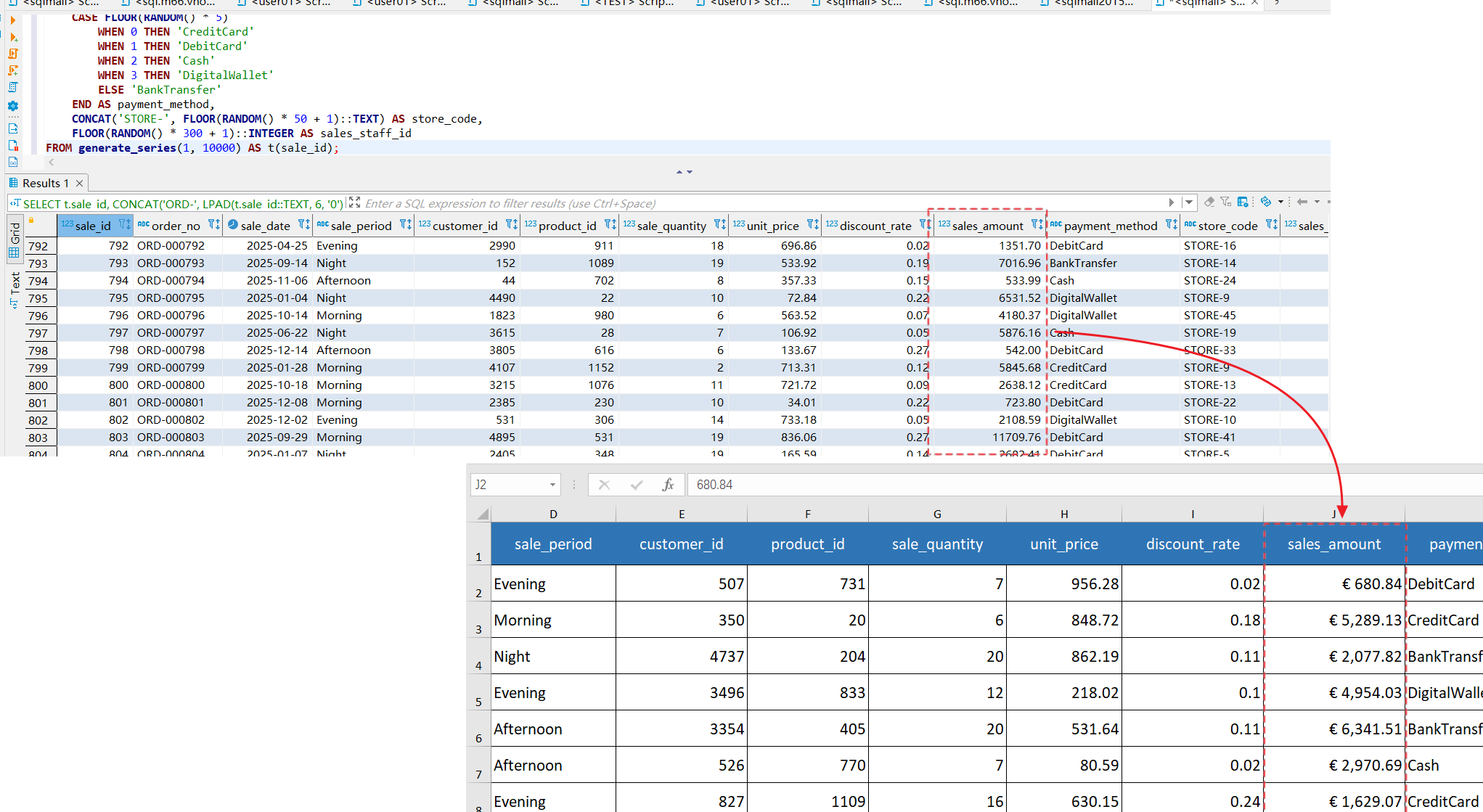Viewport: 1483px width, 812px height.
Task: Confirm formula entry with the checkmark icon
Action: pos(637,485)
